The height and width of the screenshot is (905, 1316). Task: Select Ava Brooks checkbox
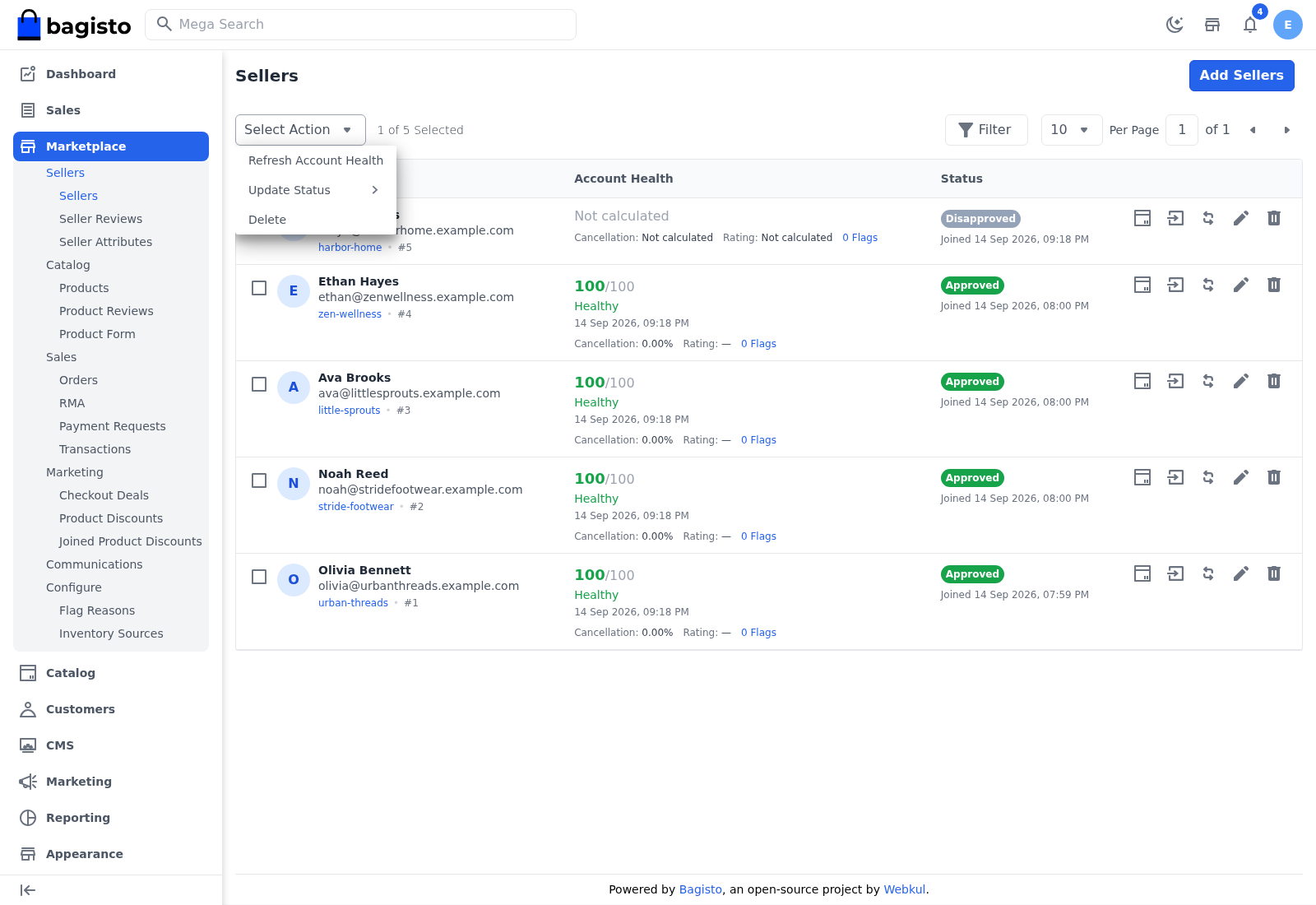click(x=259, y=384)
